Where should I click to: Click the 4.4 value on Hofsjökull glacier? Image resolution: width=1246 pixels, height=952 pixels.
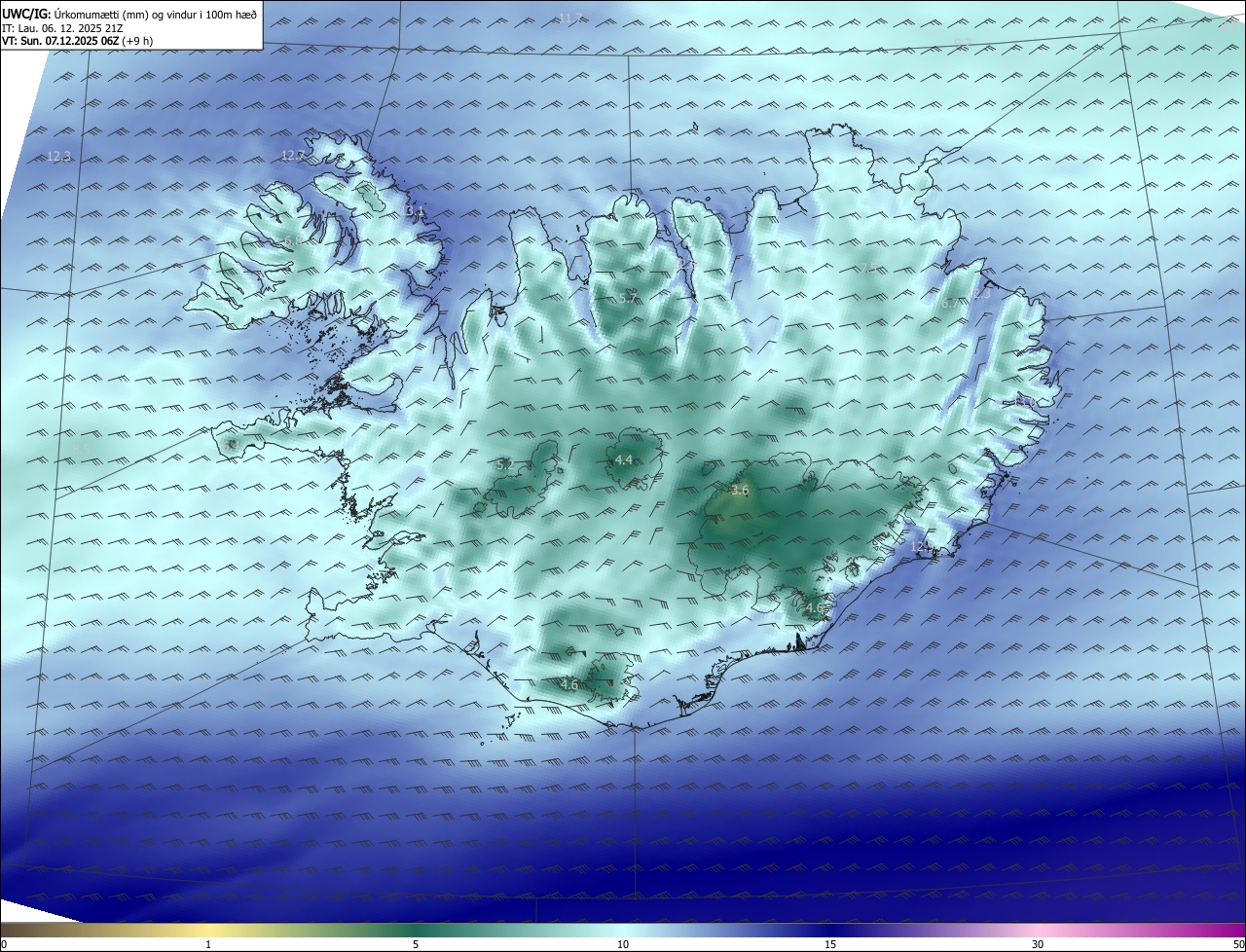[x=624, y=459]
